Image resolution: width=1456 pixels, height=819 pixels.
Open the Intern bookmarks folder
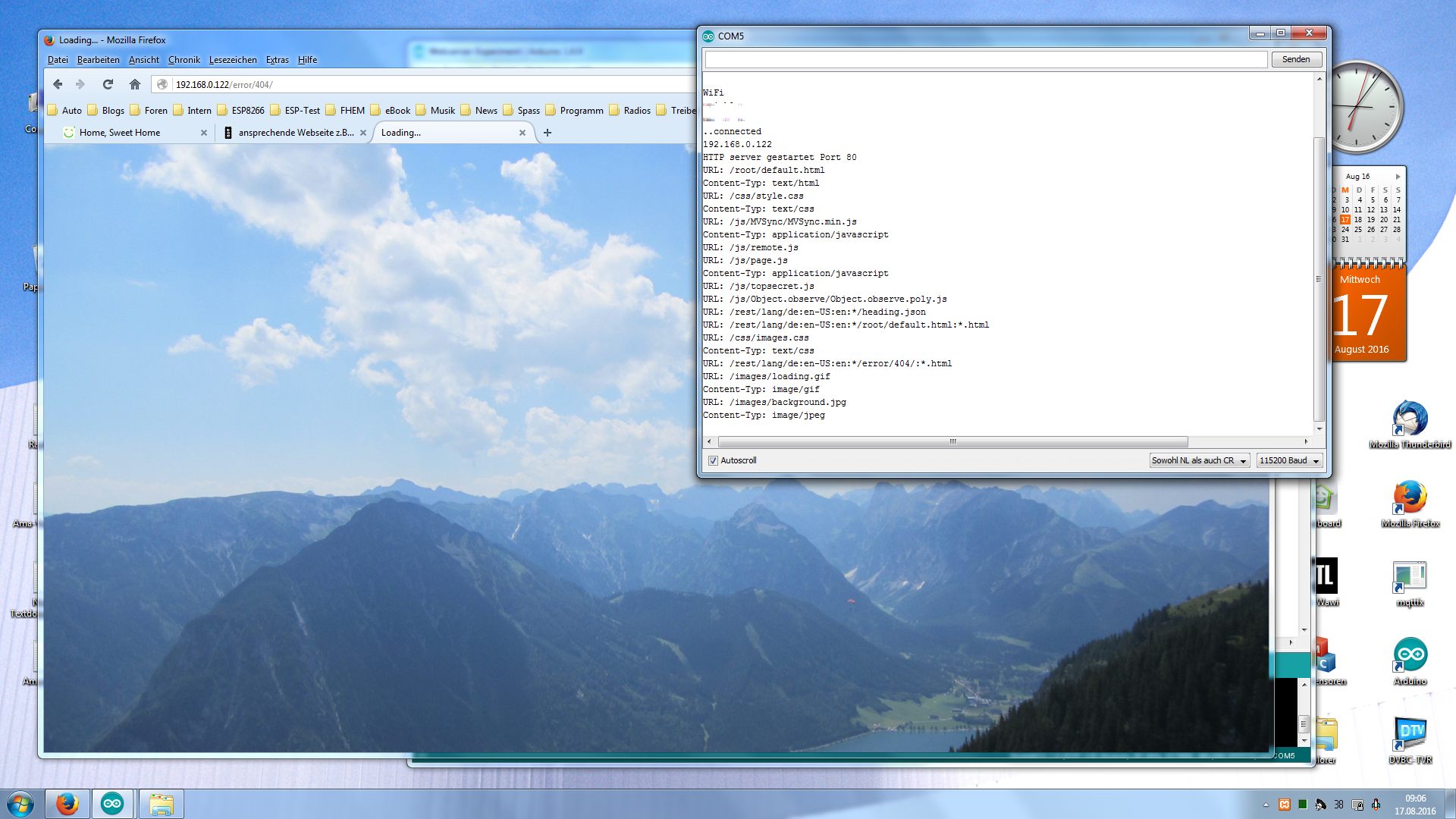point(192,110)
